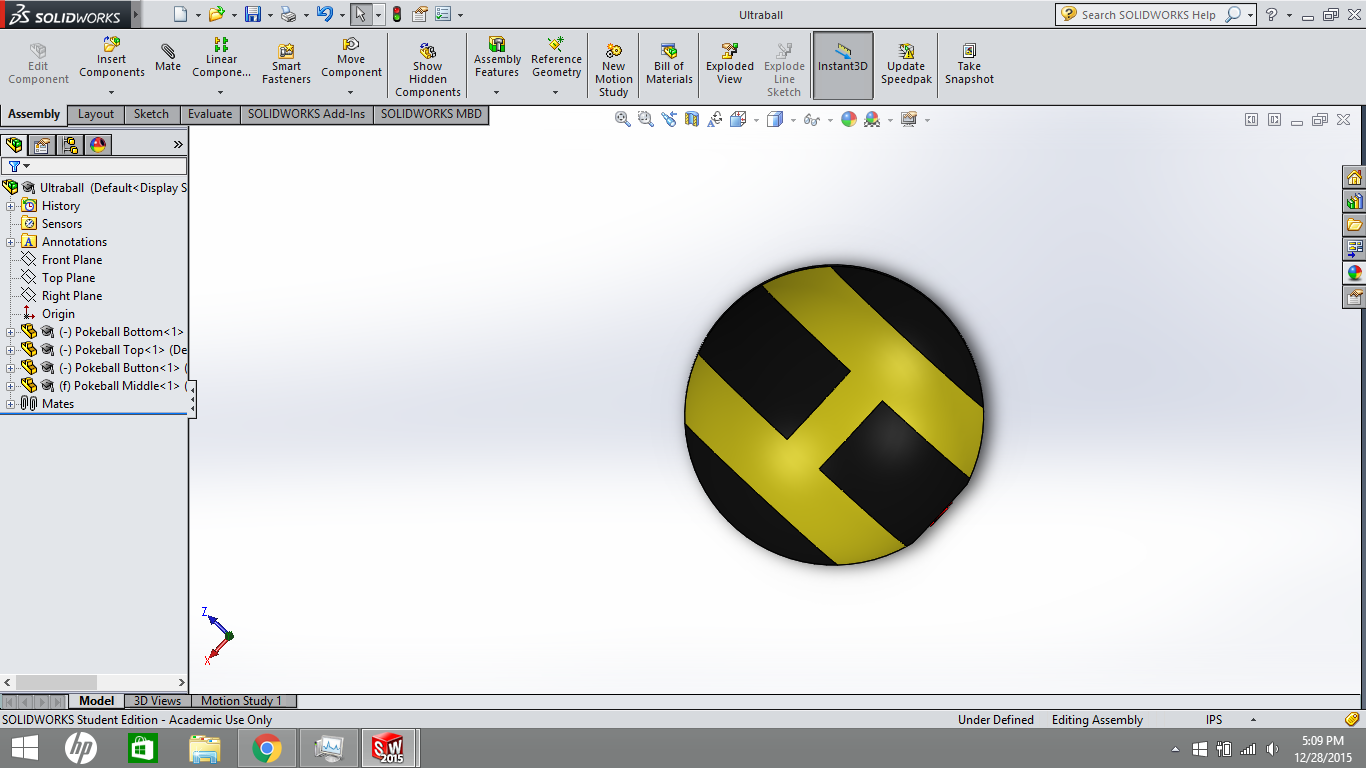Click the Undo arrow icon
This screenshot has height=768, width=1366.
[324, 14]
